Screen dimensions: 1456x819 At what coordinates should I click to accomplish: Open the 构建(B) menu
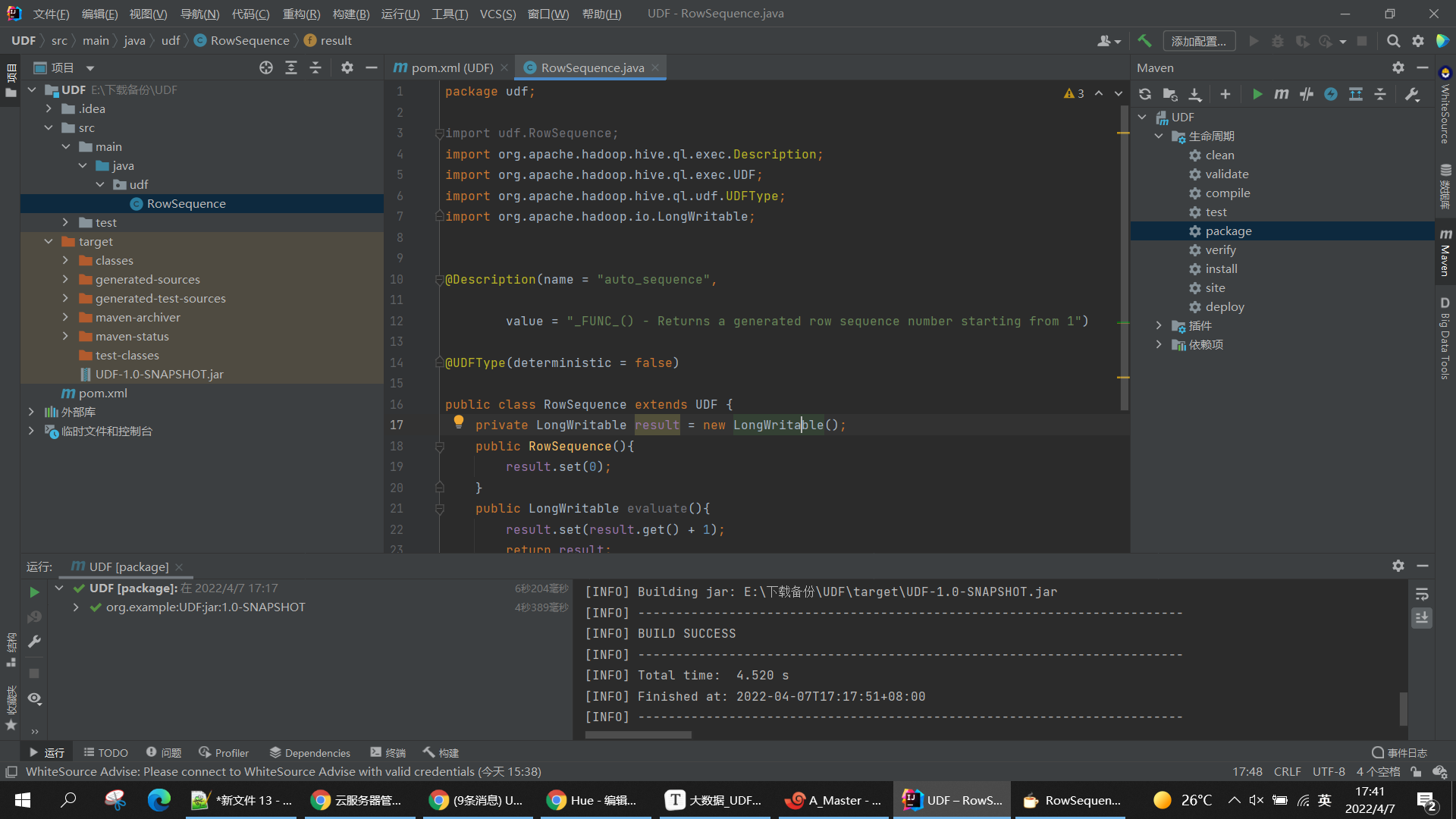click(350, 14)
